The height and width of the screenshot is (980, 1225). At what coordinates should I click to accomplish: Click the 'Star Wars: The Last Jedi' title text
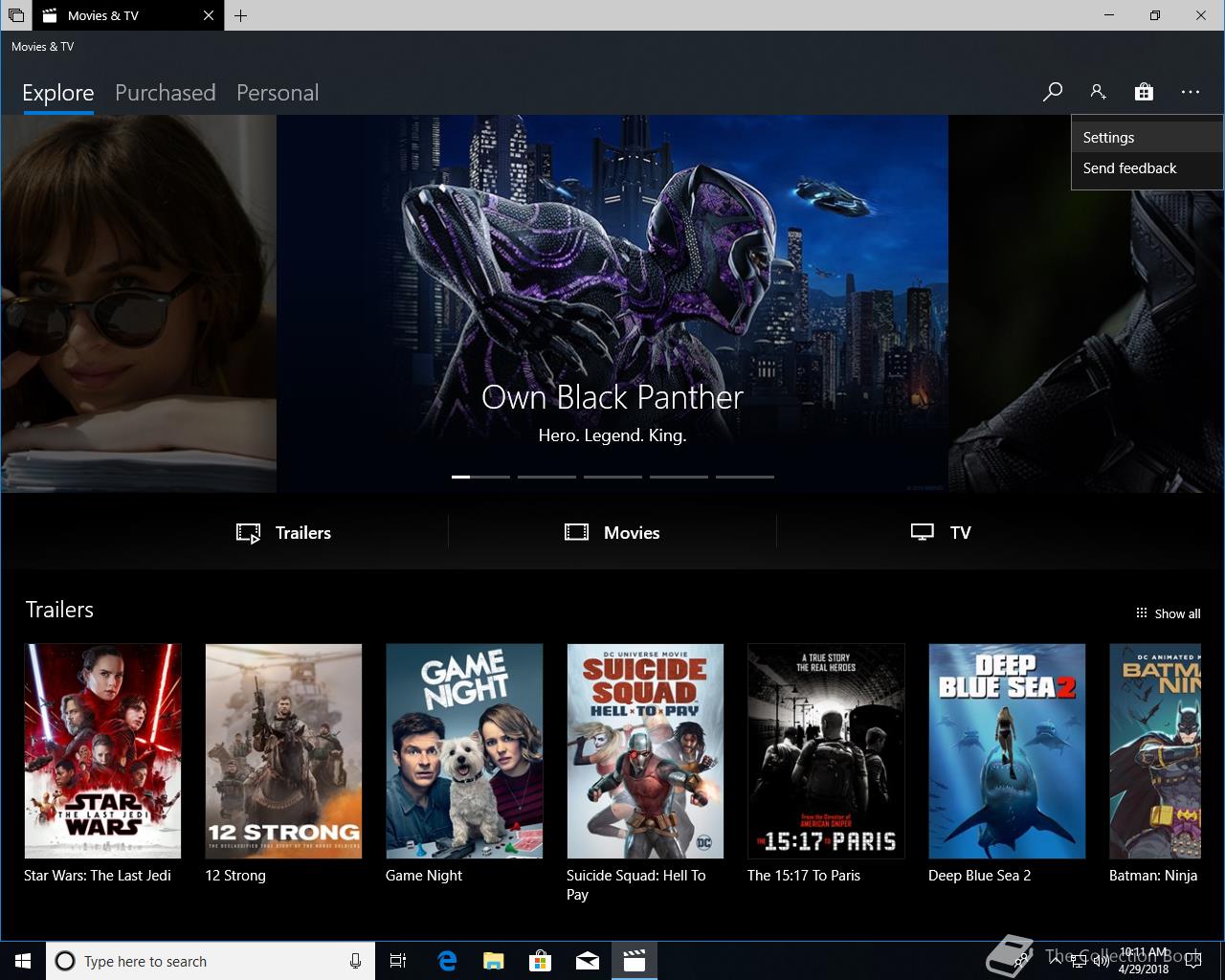pos(98,876)
